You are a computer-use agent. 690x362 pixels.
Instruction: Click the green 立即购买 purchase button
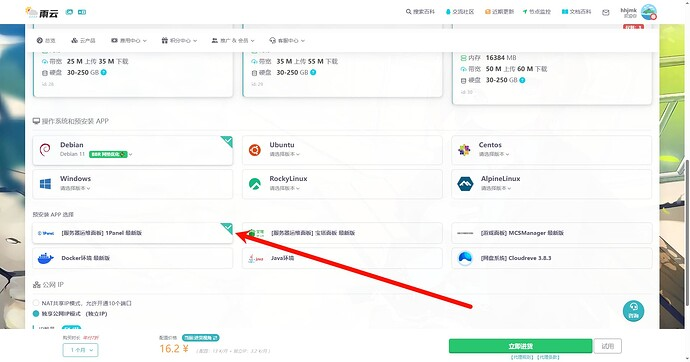tap(520, 346)
